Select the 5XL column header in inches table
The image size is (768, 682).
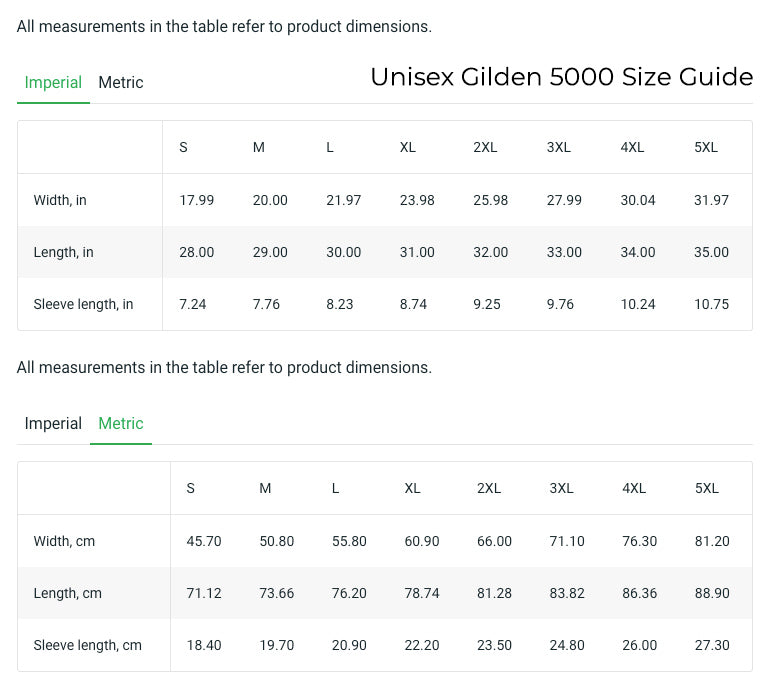coord(705,147)
